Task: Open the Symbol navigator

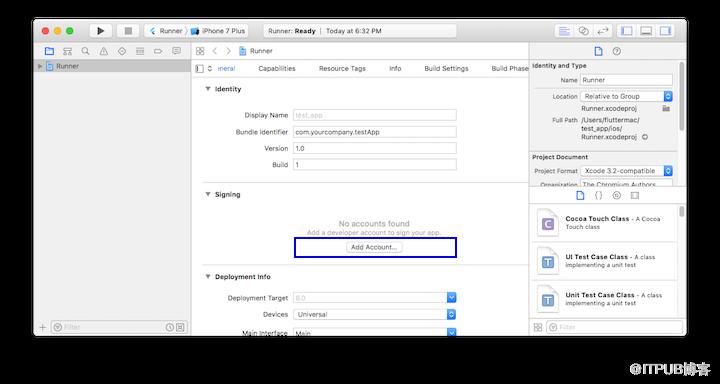Action: click(x=68, y=51)
